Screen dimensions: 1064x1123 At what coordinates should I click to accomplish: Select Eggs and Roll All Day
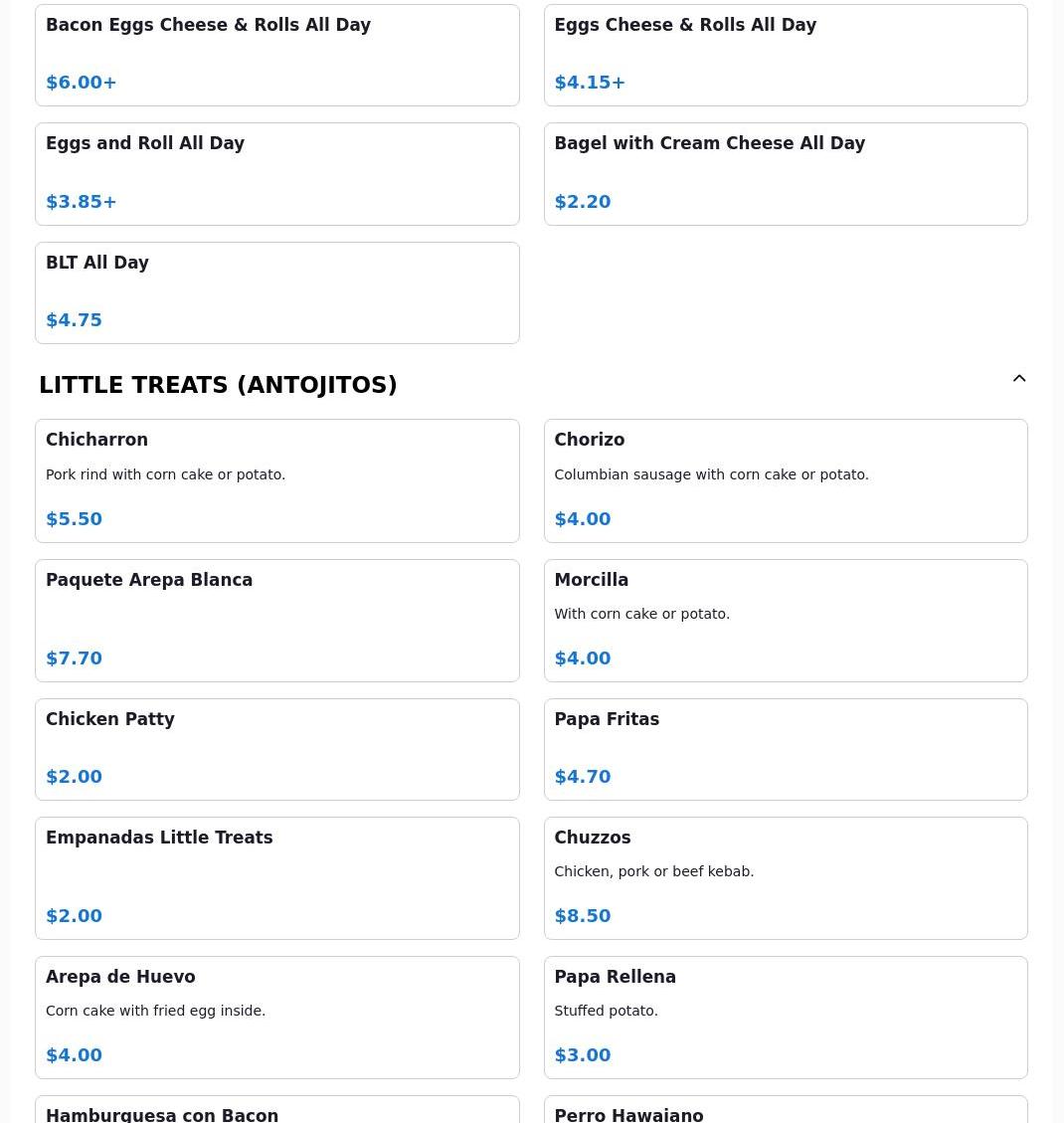point(276,174)
